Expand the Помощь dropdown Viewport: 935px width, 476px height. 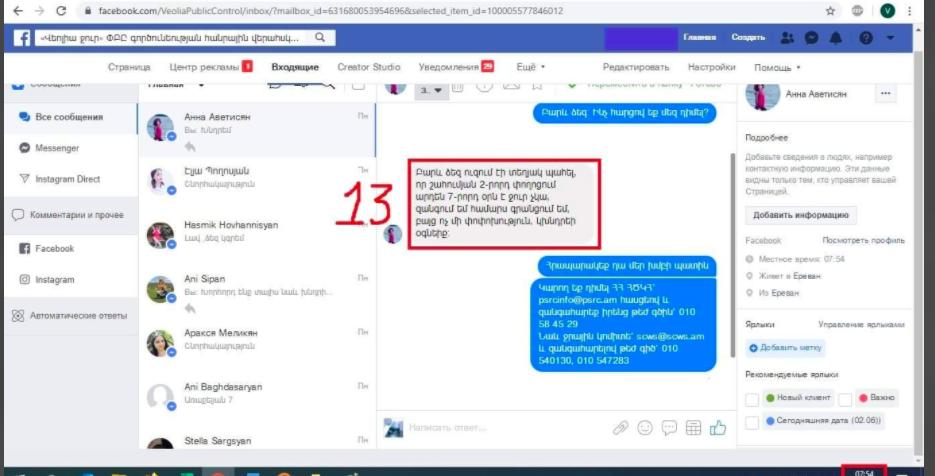click(777, 67)
